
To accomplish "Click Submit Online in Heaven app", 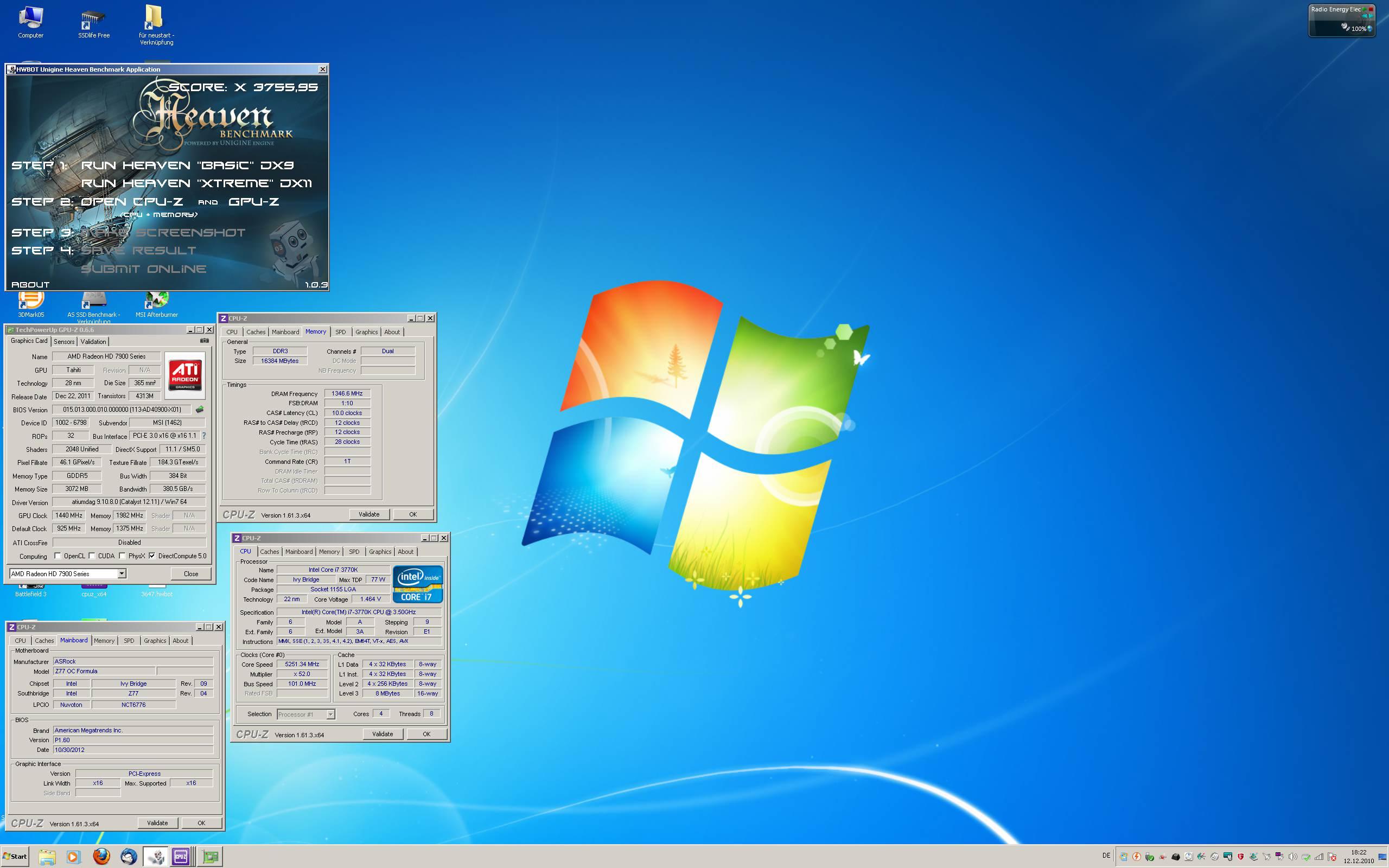I will [143, 269].
